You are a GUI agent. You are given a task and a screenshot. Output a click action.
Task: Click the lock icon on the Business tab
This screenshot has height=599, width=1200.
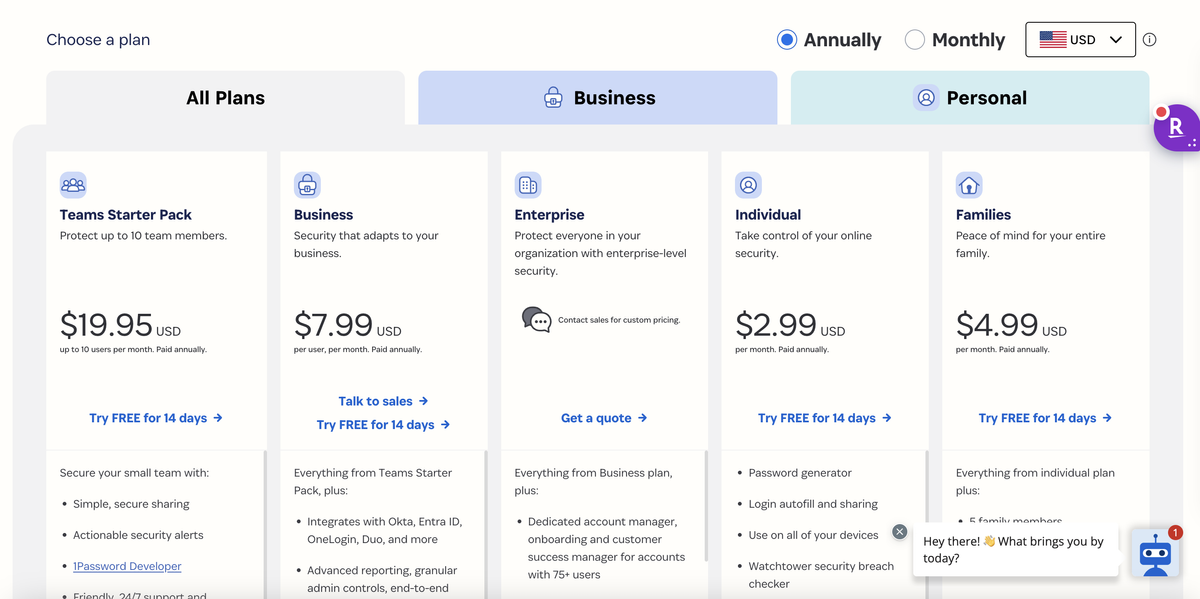(553, 97)
